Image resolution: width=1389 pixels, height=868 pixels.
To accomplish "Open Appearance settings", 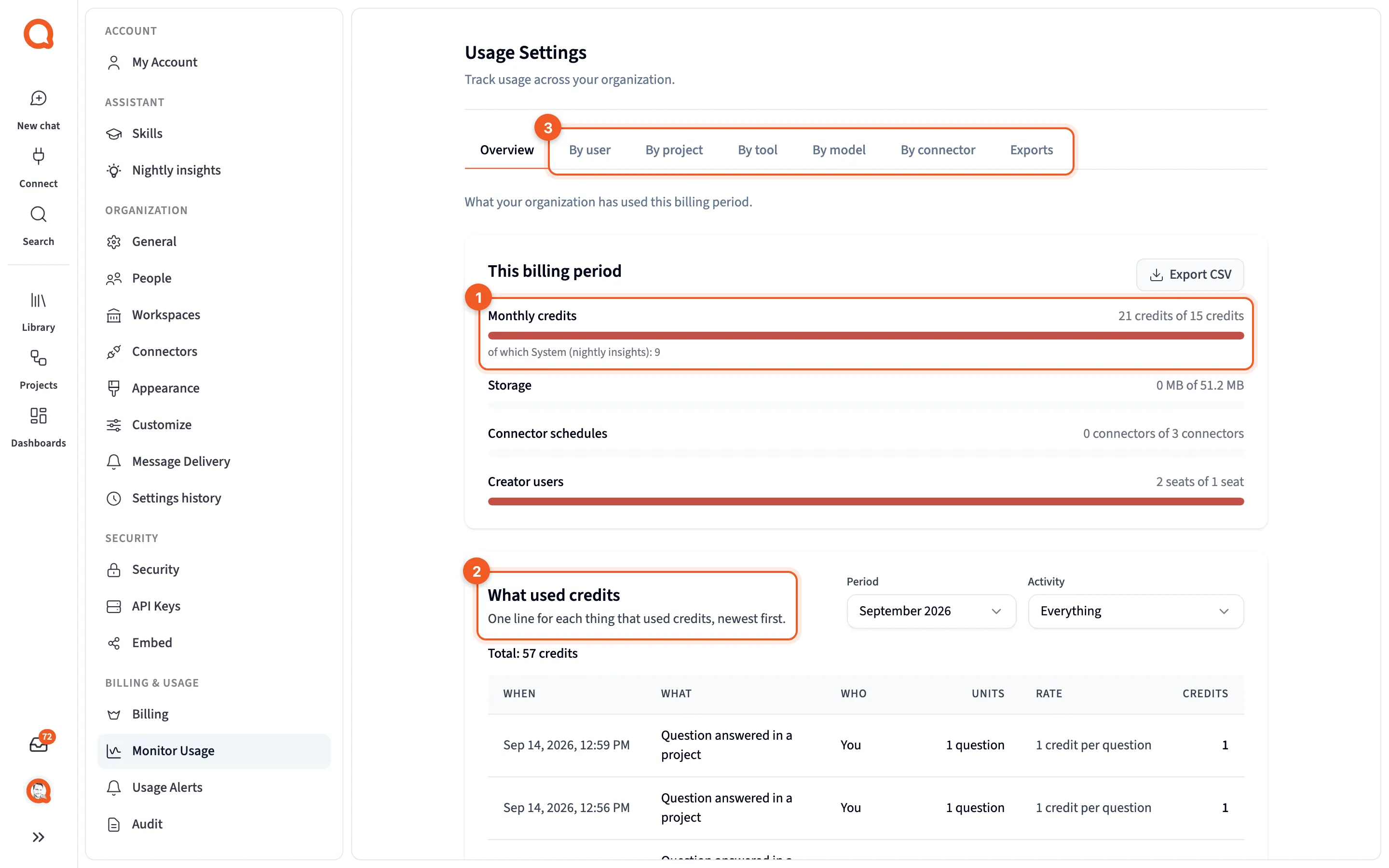I will (x=214, y=388).
